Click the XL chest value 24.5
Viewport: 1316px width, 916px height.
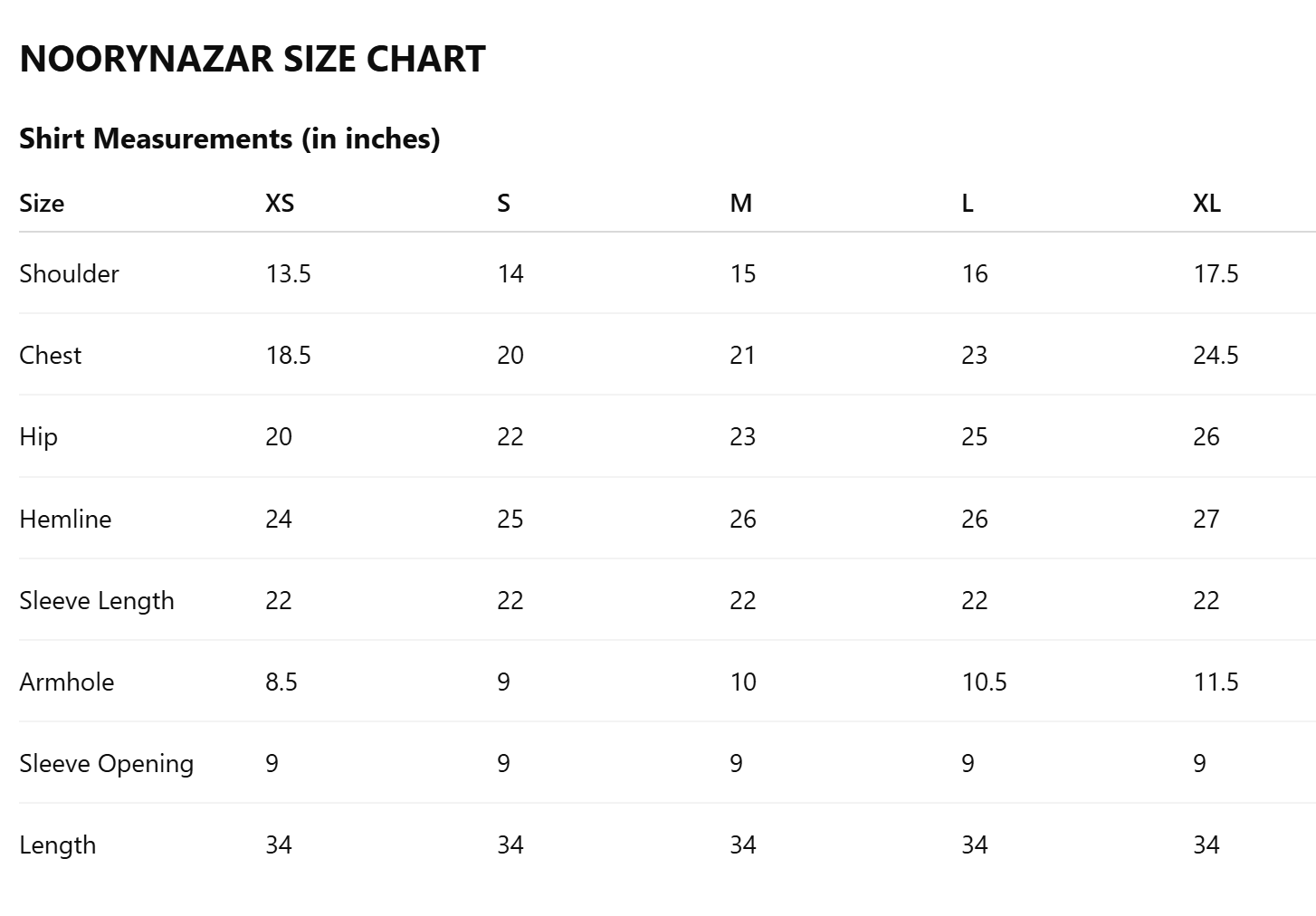pos(1216,355)
